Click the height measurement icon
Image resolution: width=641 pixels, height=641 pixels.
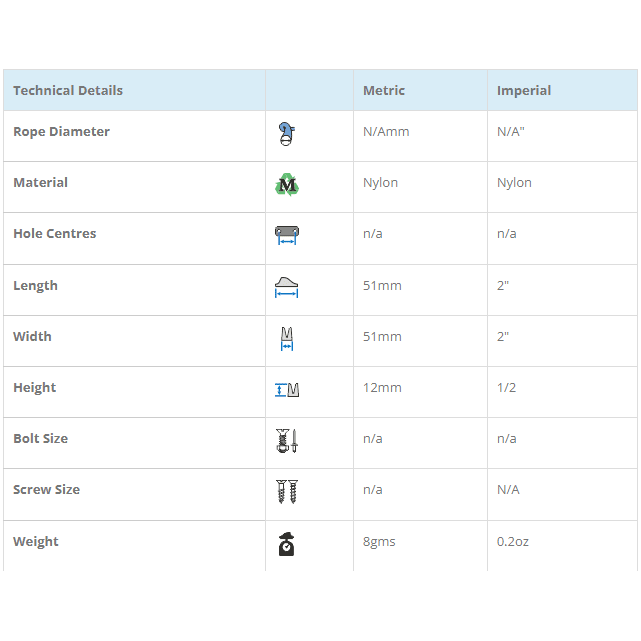tap(287, 389)
